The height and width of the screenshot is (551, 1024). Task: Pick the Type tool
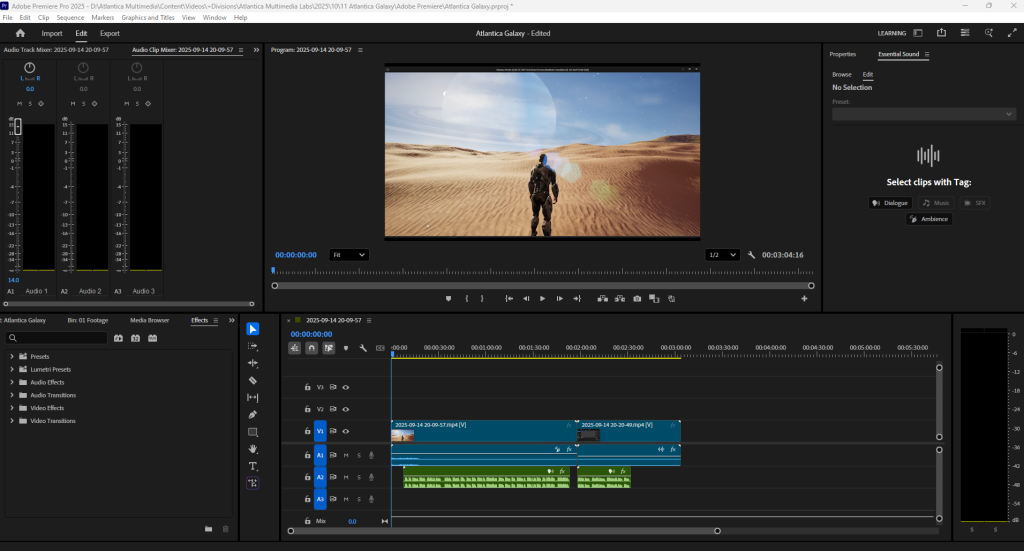coord(253,466)
